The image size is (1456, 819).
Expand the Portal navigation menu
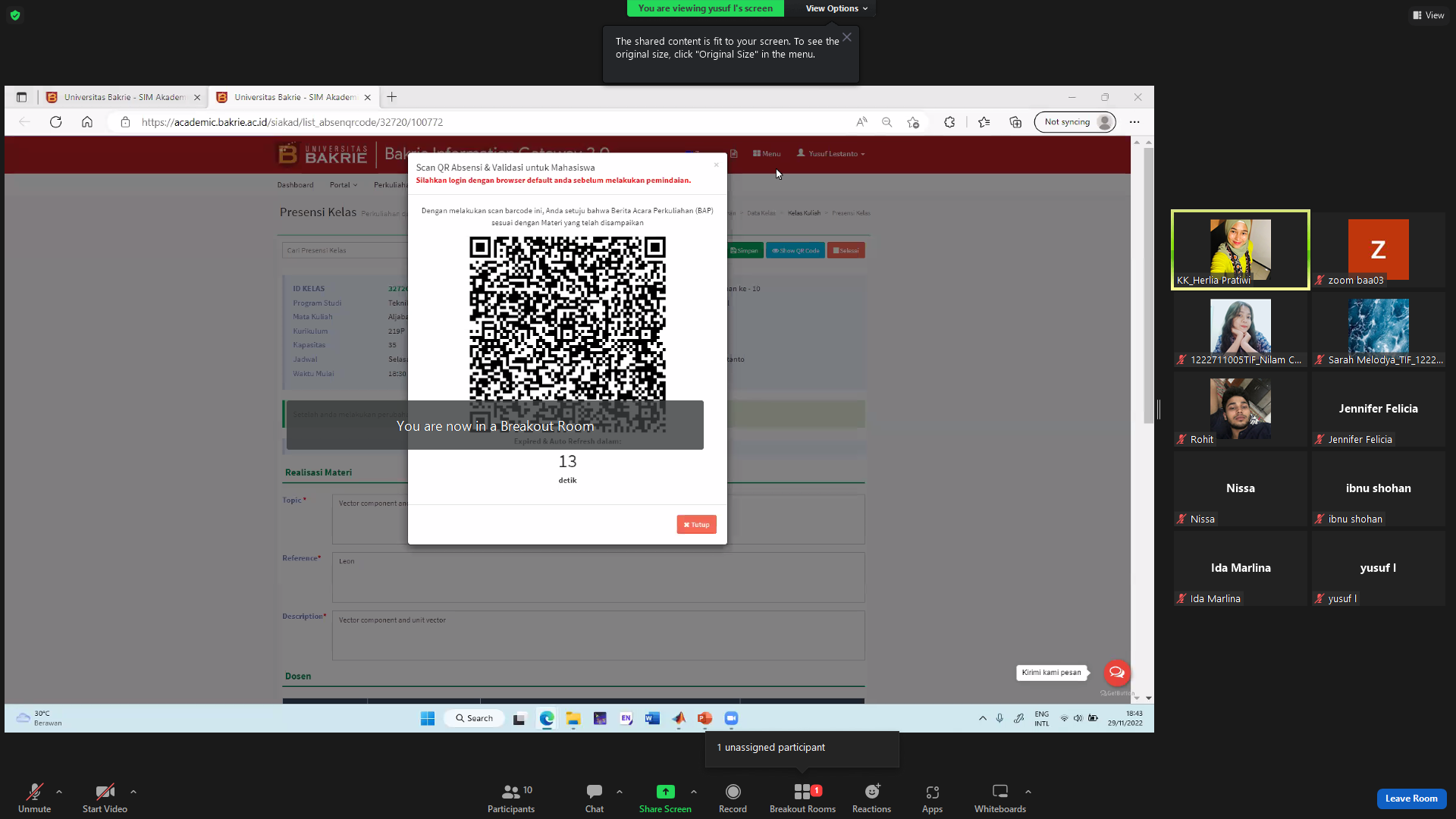click(x=344, y=185)
